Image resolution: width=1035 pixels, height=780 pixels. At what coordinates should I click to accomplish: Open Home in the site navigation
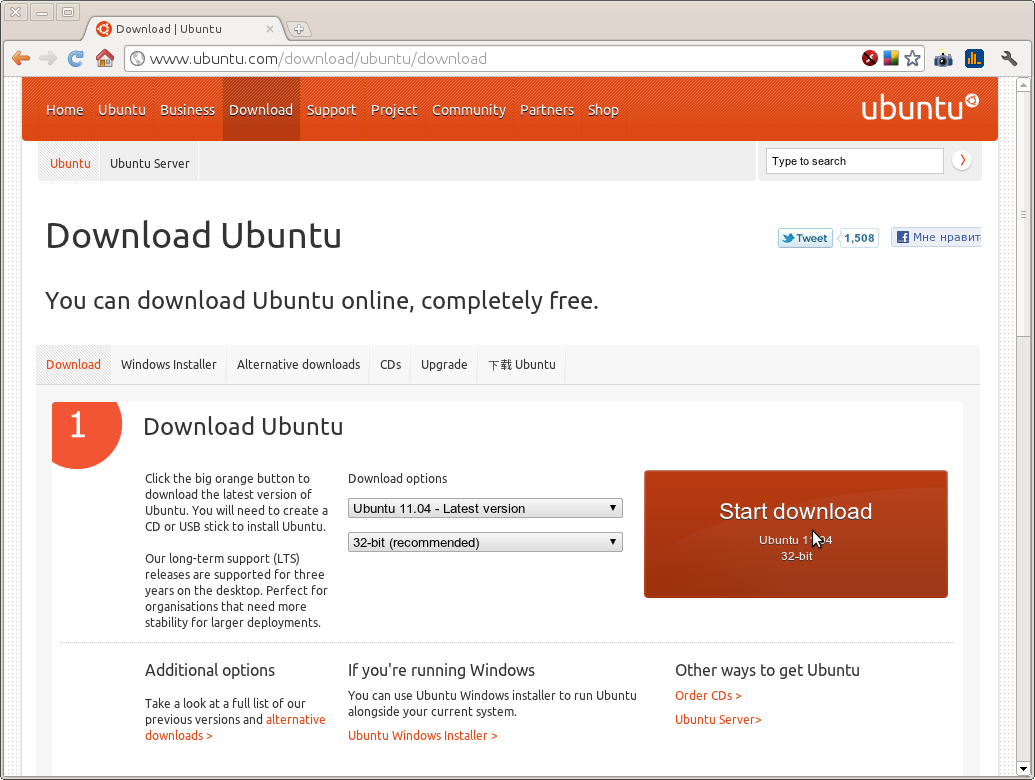(65, 110)
